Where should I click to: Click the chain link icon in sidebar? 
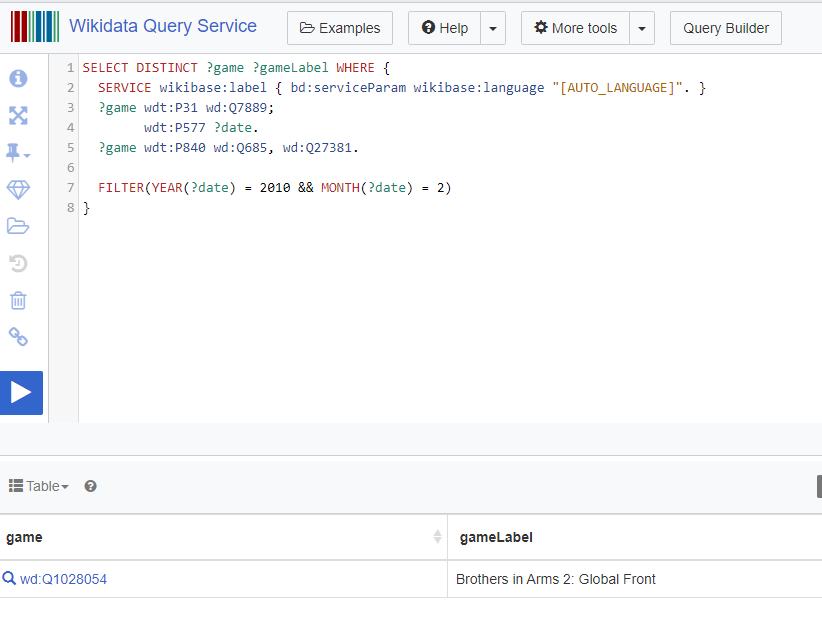(18, 337)
